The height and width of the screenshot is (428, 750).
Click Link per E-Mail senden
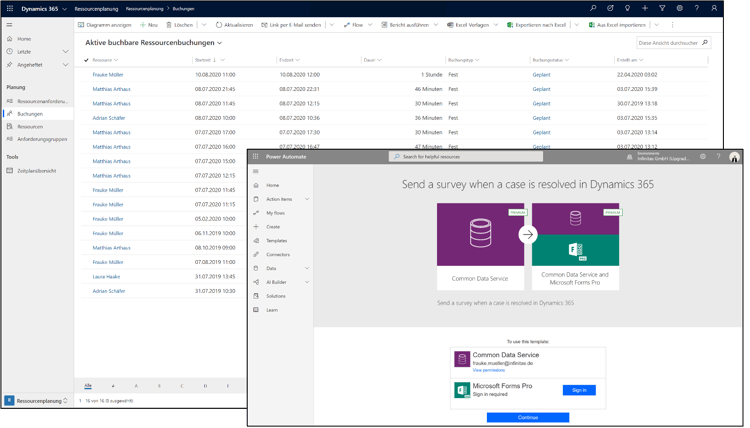click(x=291, y=25)
